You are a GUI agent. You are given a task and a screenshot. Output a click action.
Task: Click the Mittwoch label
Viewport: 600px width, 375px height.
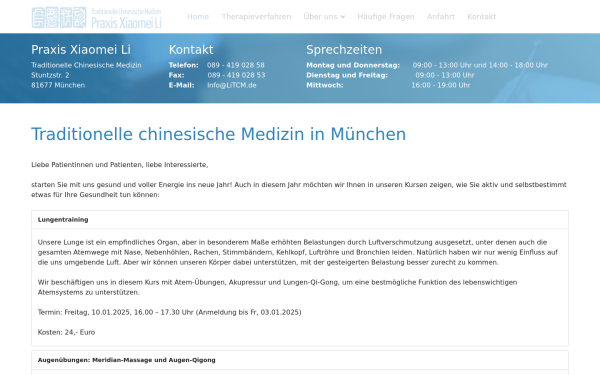(324, 85)
